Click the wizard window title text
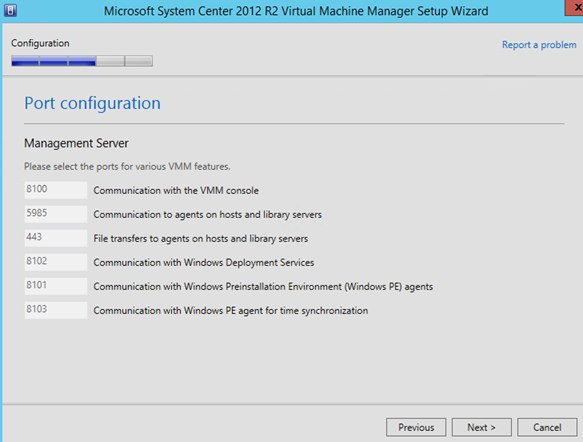583x442 pixels. [296, 11]
